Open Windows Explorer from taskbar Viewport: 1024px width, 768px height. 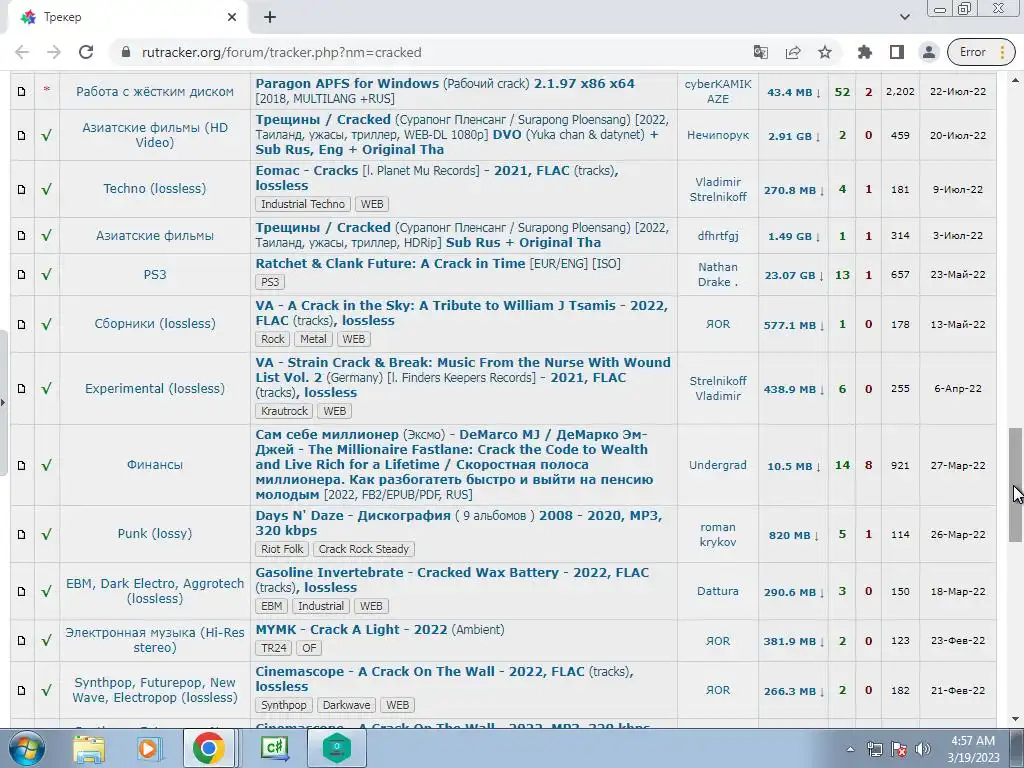[89, 748]
